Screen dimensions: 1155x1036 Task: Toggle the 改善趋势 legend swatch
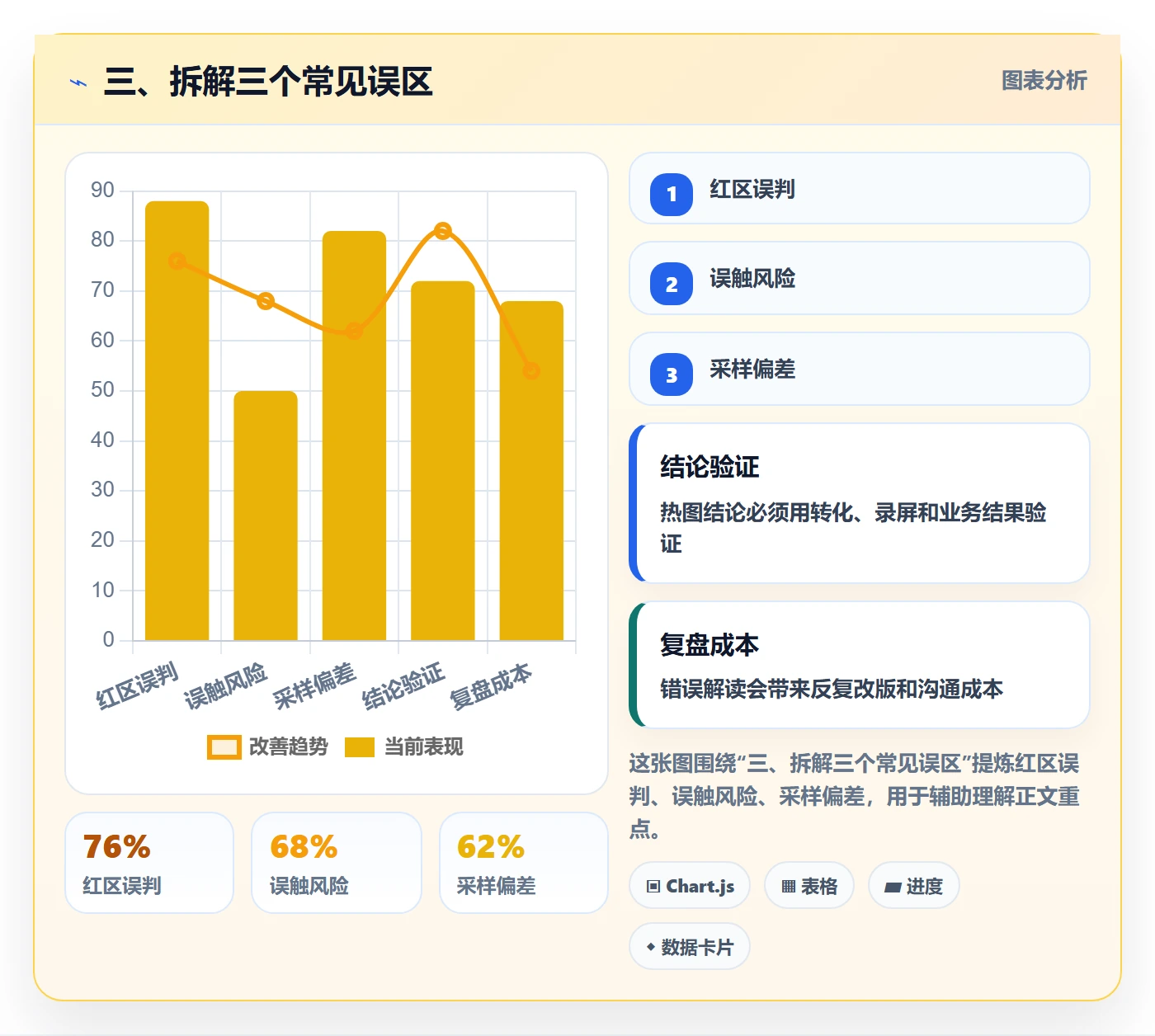pos(224,746)
